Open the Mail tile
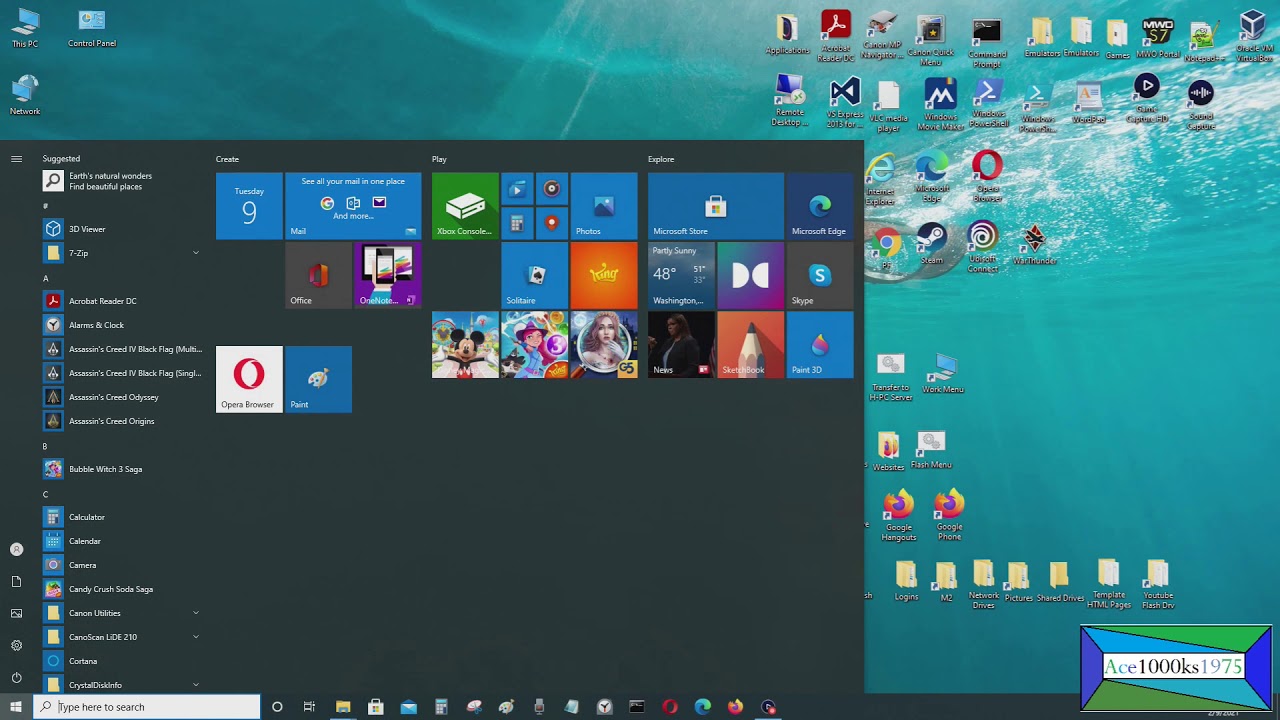The image size is (1280, 720). tap(353, 206)
